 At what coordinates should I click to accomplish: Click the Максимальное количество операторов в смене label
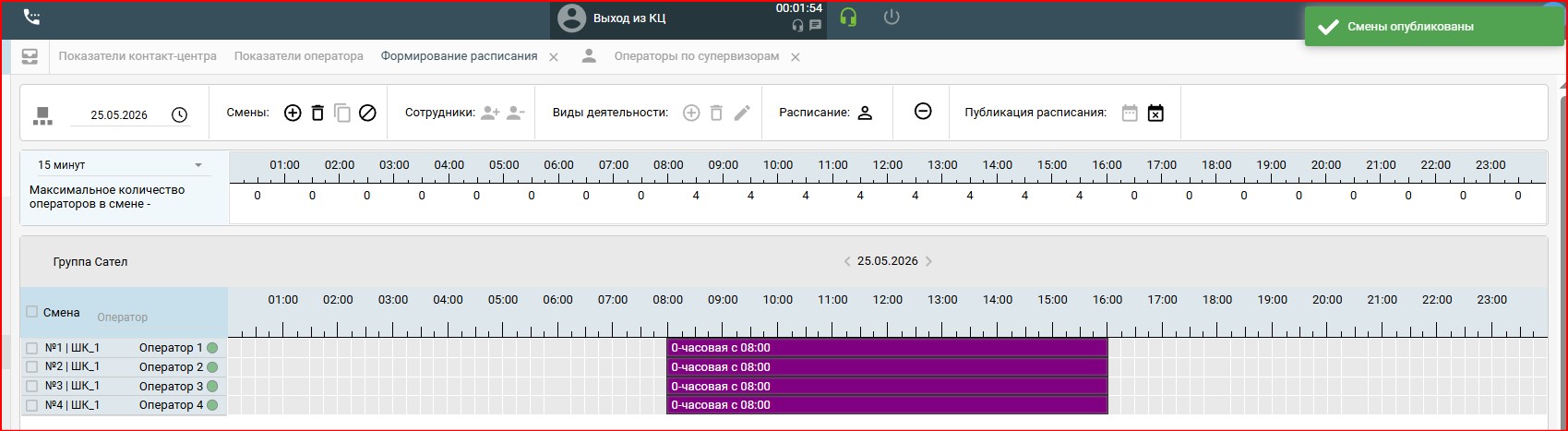(107, 197)
